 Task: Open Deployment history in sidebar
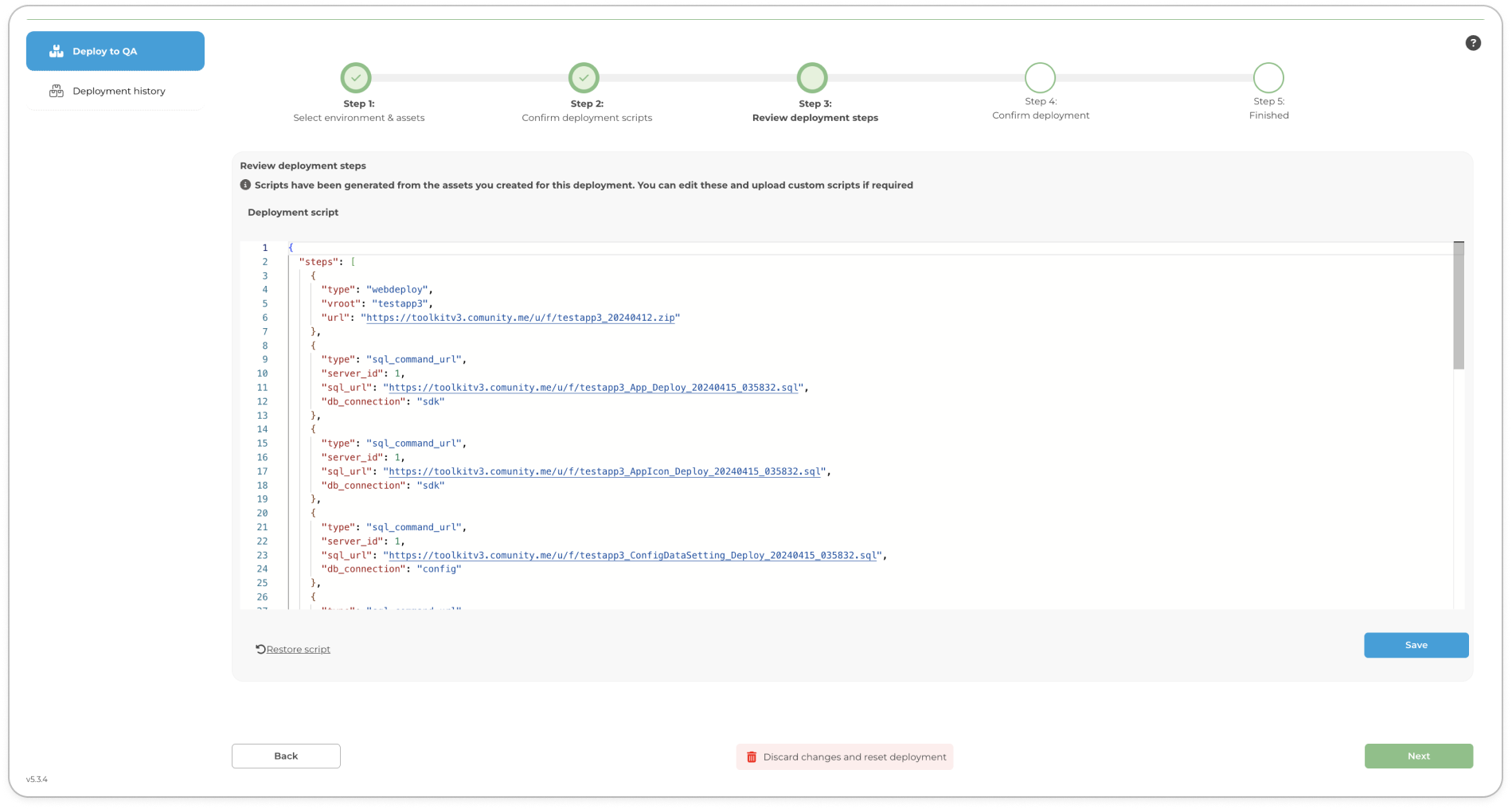118,91
